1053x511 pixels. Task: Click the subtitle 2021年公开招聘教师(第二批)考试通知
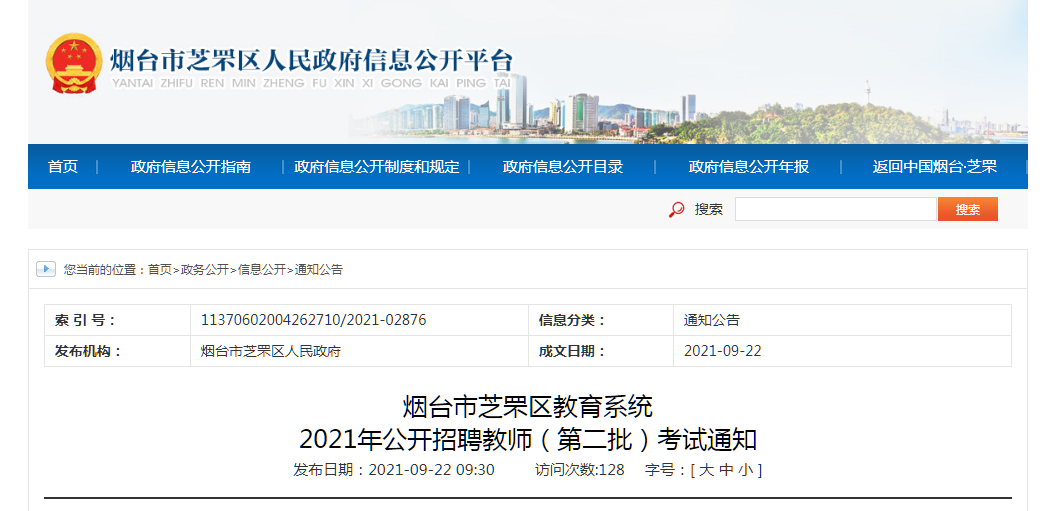[x=528, y=440]
